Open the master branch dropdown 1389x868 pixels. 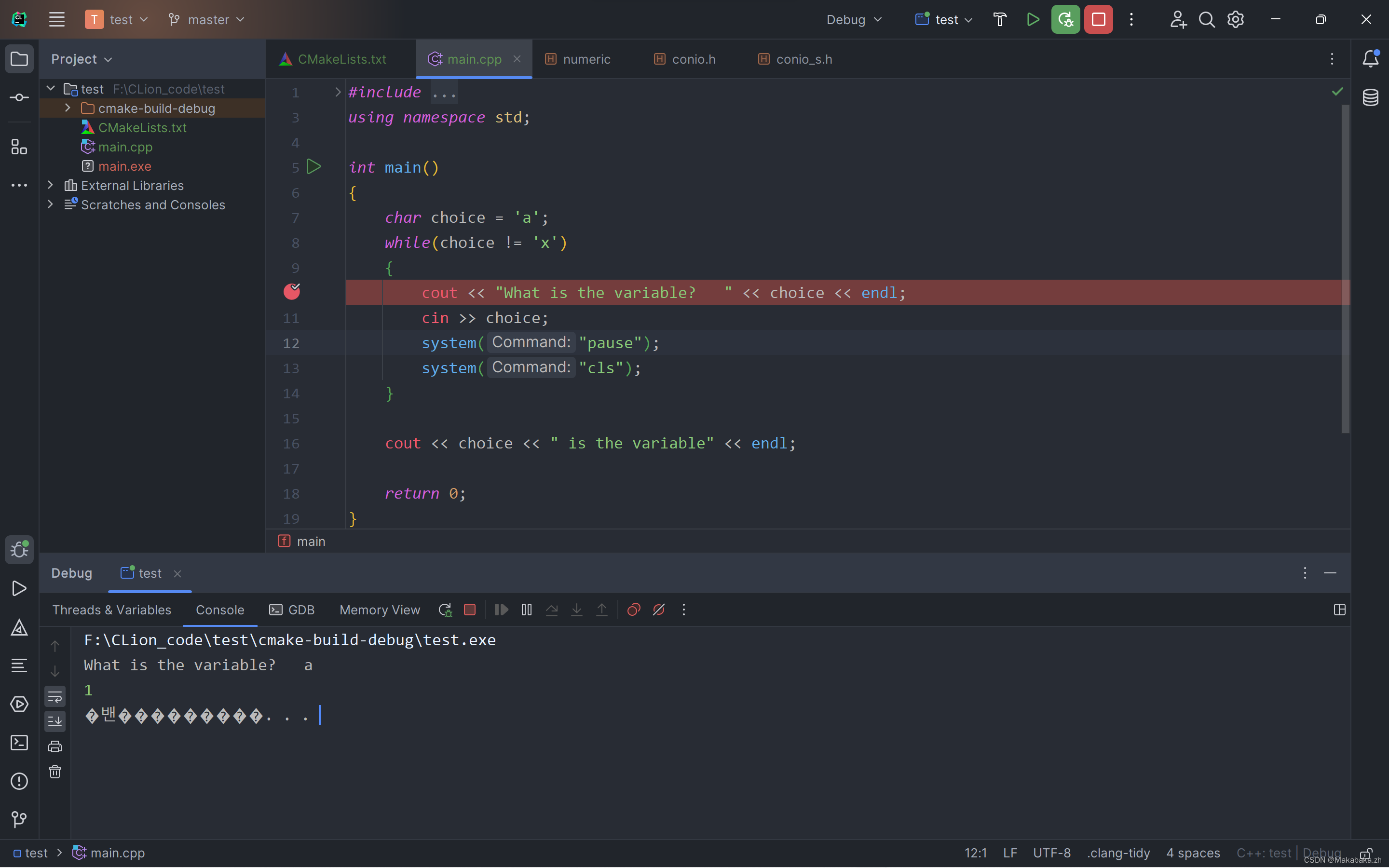pyautogui.click(x=205, y=19)
